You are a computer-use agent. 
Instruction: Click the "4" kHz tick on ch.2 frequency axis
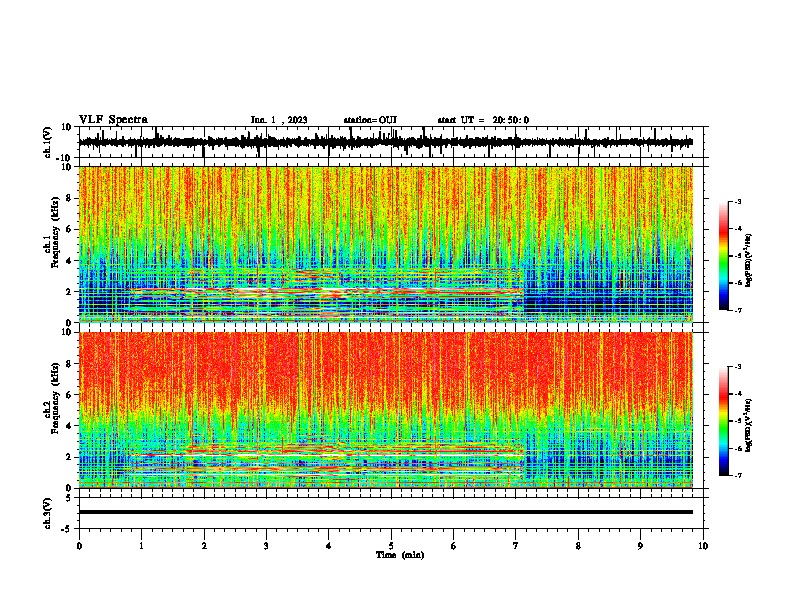[x=69, y=426]
